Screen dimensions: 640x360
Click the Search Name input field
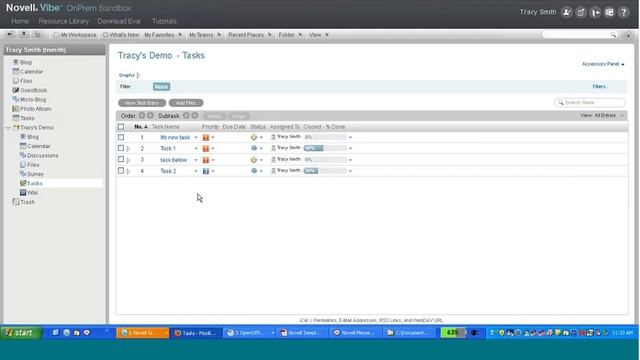click(590, 103)
